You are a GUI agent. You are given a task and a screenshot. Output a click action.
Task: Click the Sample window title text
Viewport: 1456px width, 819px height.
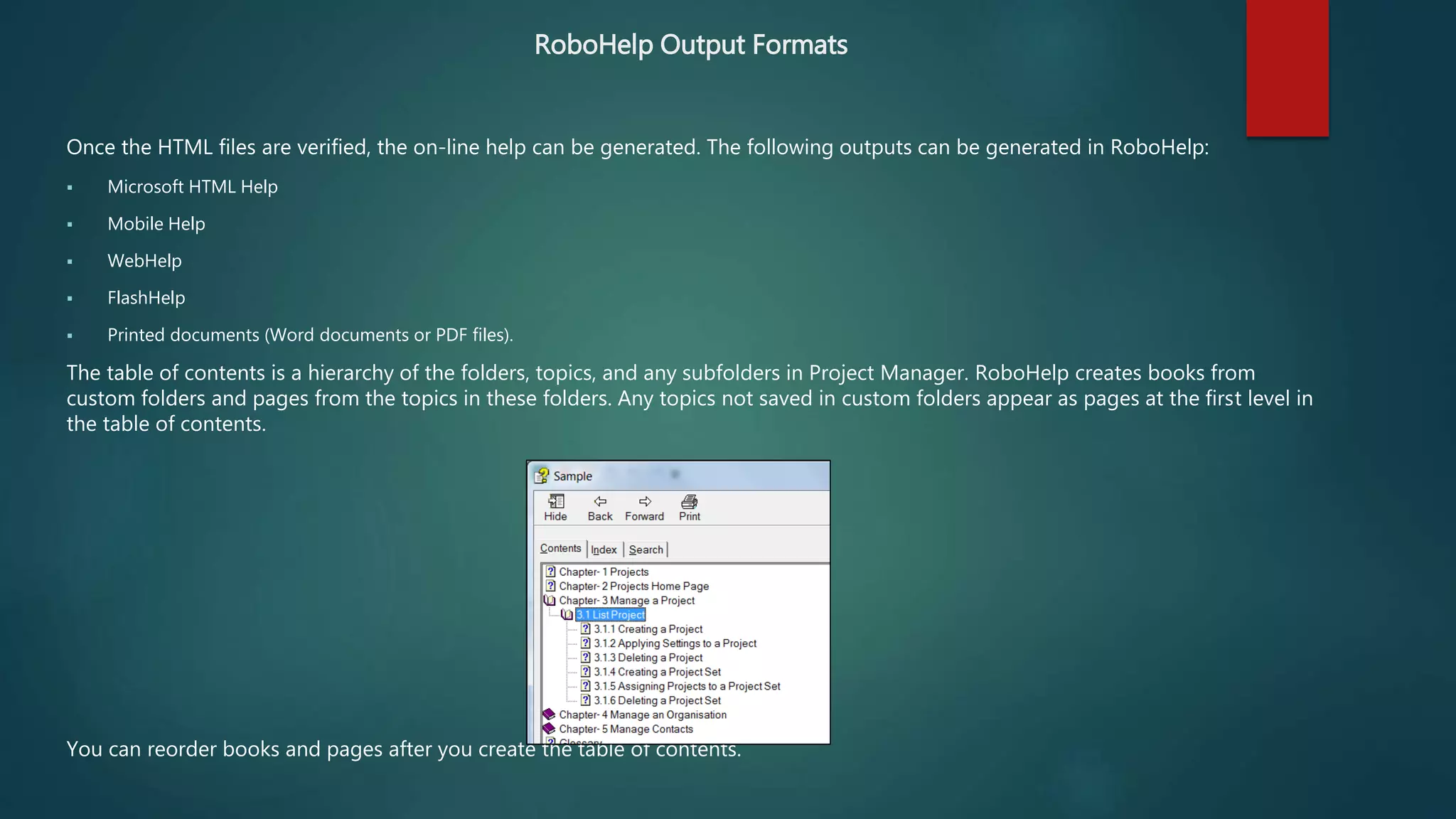(x=572, y=476)
